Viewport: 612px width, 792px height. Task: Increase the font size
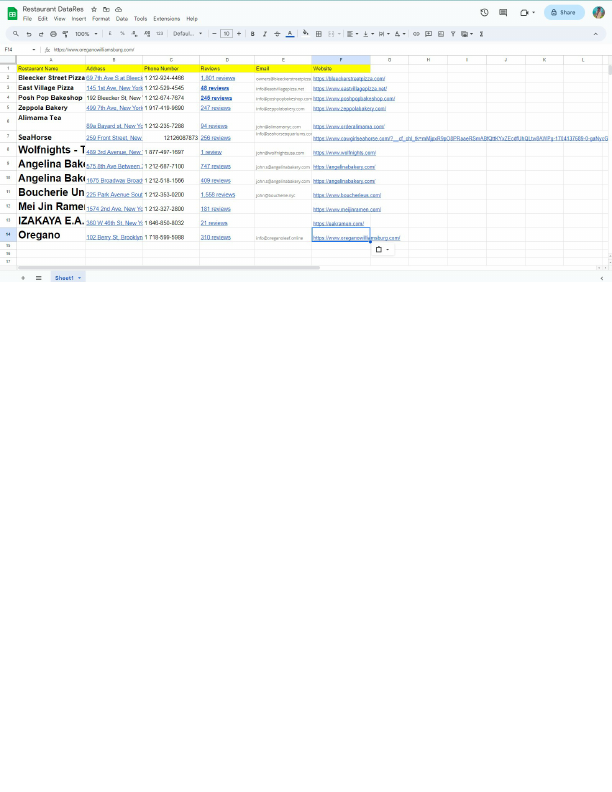coord(239,34)
